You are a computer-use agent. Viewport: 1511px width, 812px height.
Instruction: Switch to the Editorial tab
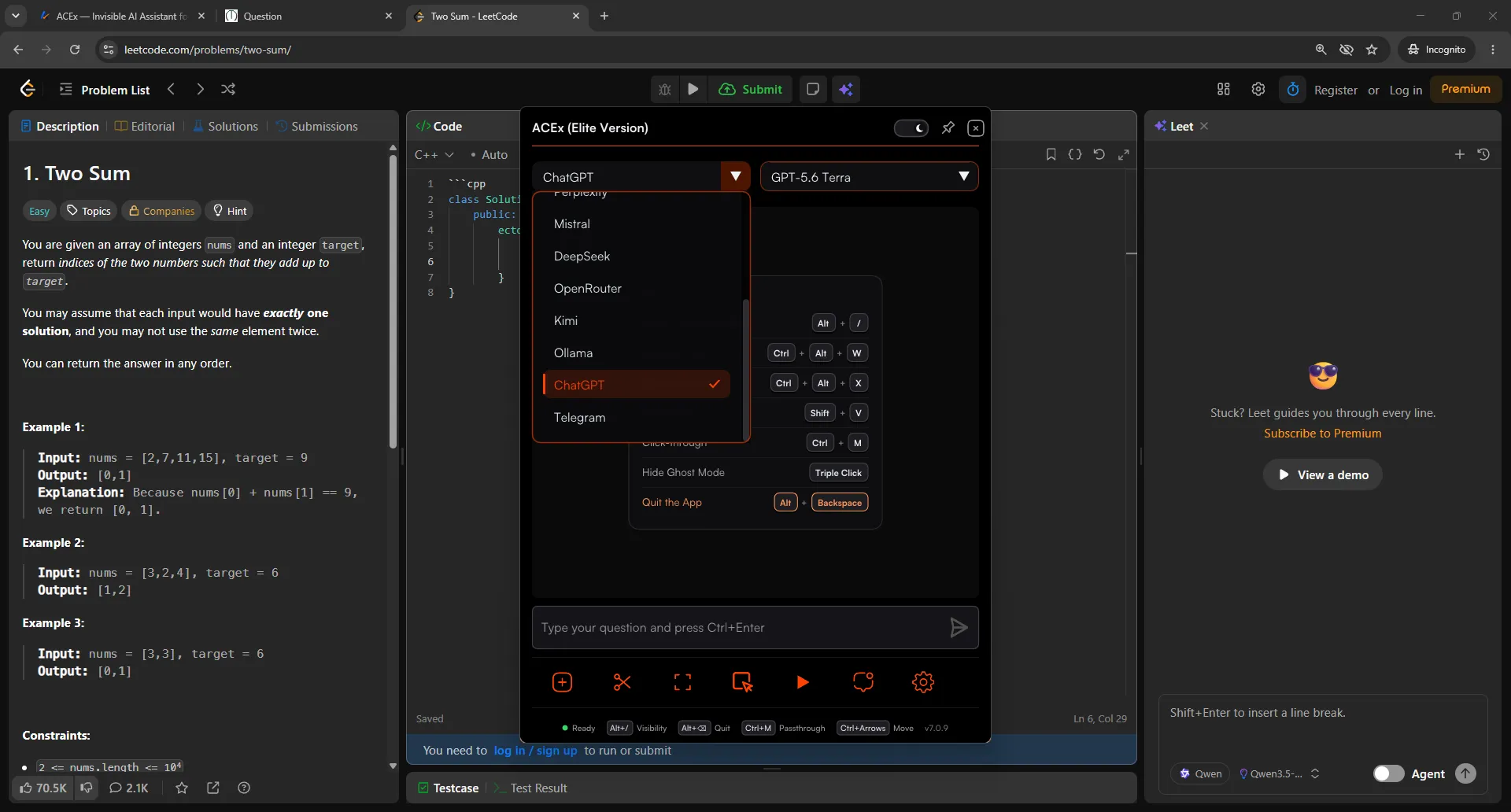coord(145,126)
